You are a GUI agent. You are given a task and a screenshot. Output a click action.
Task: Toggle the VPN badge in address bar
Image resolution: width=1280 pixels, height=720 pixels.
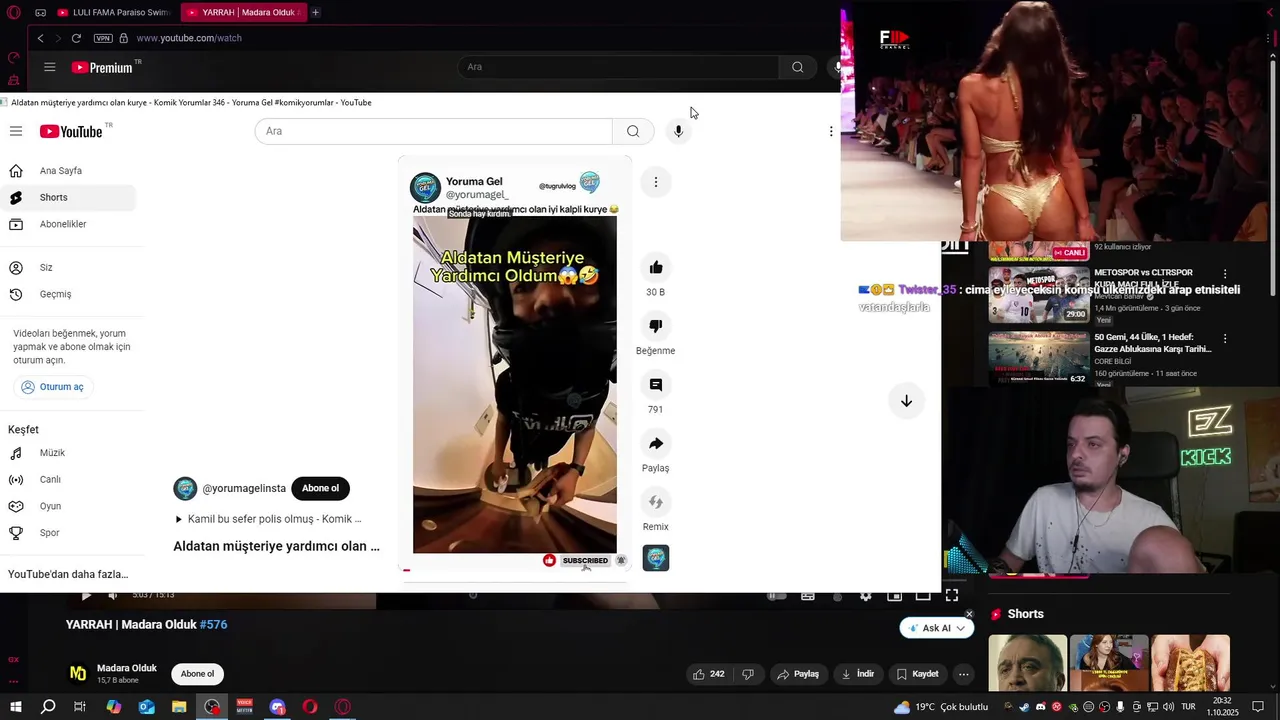tap(103, 38)
